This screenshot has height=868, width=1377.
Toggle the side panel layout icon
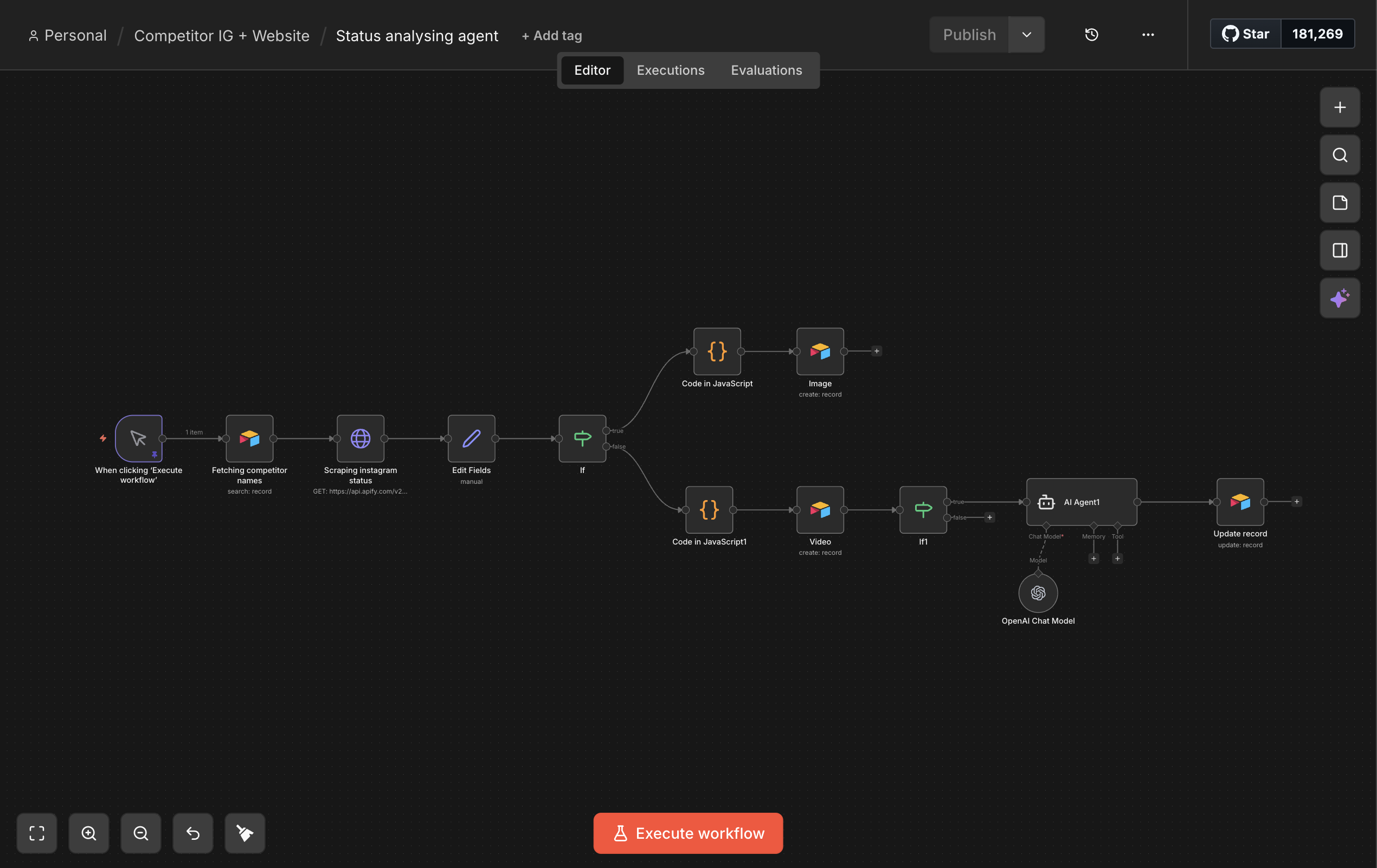pos(1339,250)
